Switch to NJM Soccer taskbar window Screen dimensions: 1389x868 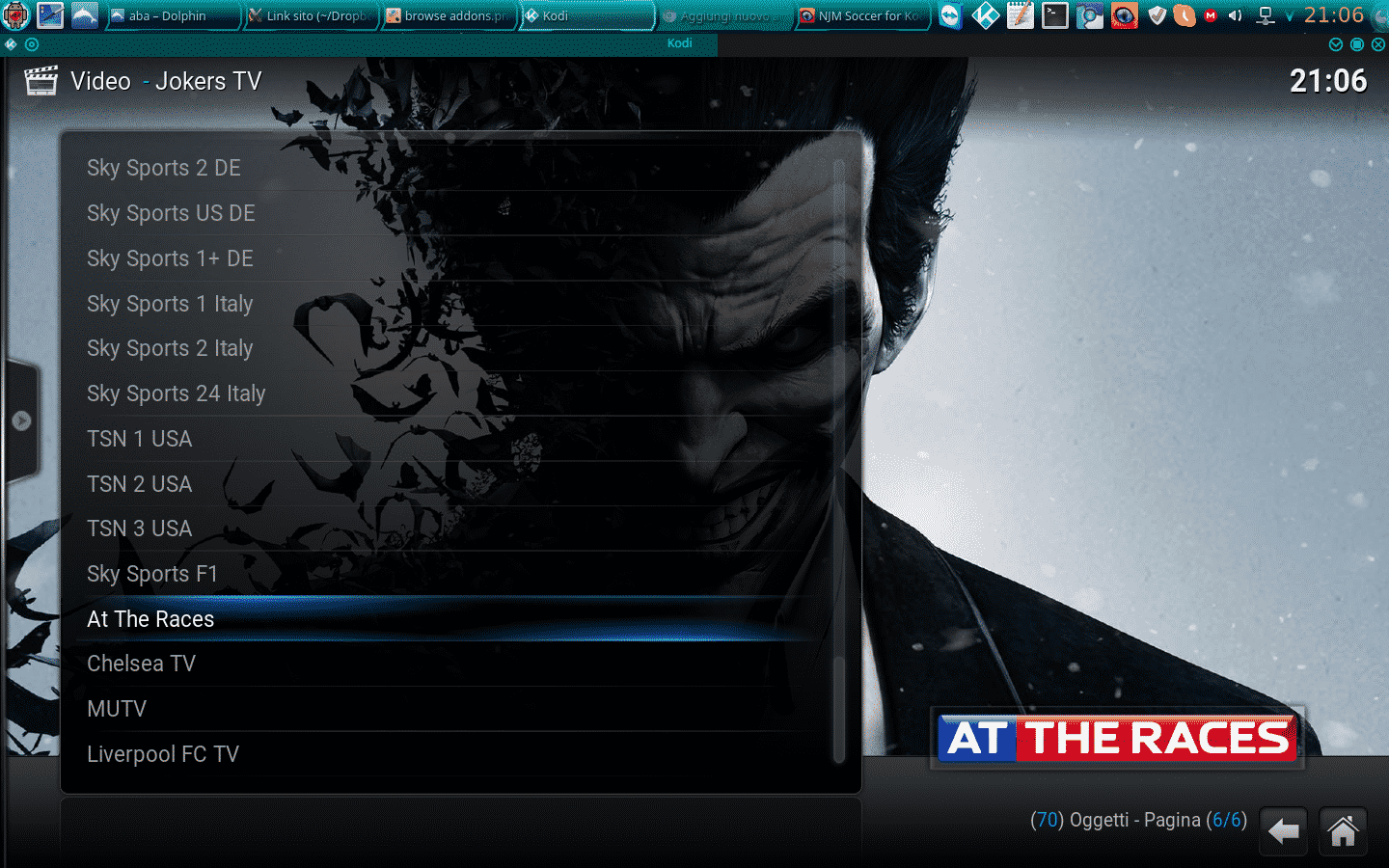(861, 15)
